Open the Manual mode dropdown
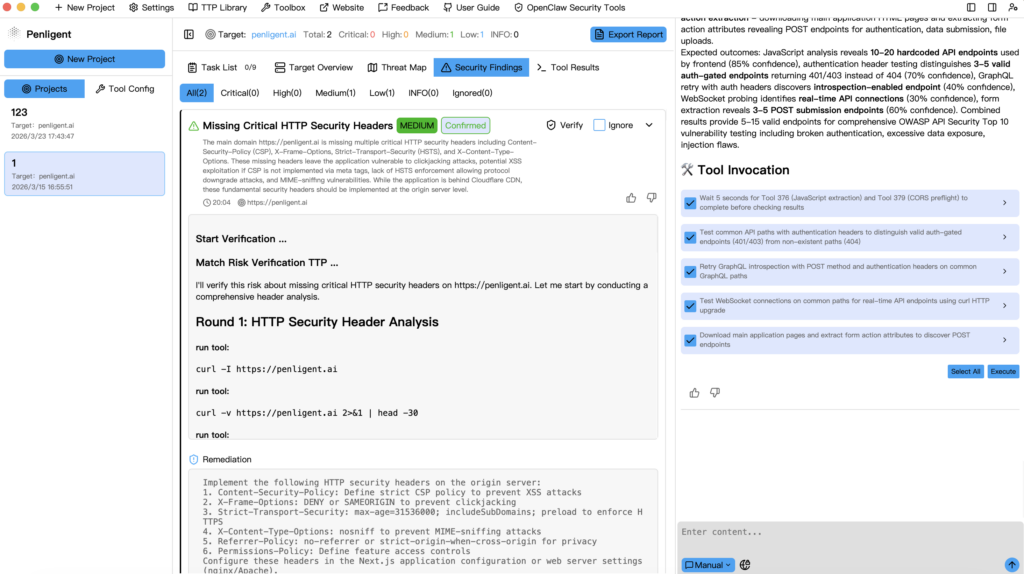This screenshot has width=1024, height=574. tap(708, 565)
